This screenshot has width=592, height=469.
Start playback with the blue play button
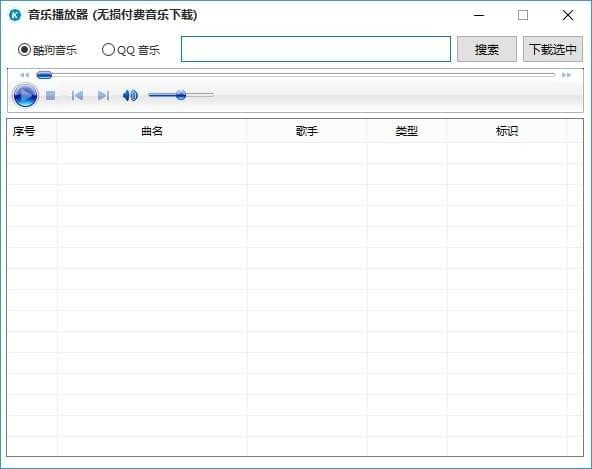(x=25, y=96)
